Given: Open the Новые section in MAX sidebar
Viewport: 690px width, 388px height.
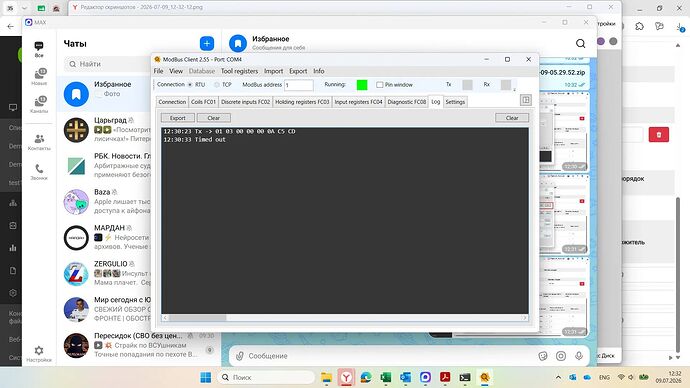Looking at the screenshot, I should (x=39, y=77).
